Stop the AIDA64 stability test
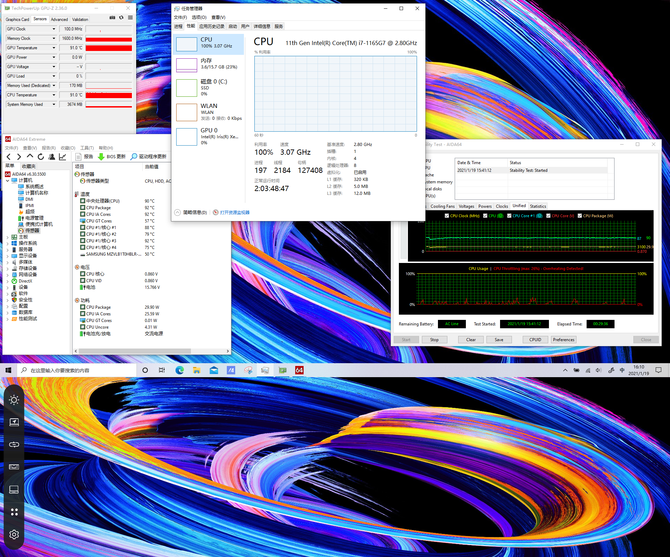The height and width of the screenshot is (557, 670). pos(434,340)
